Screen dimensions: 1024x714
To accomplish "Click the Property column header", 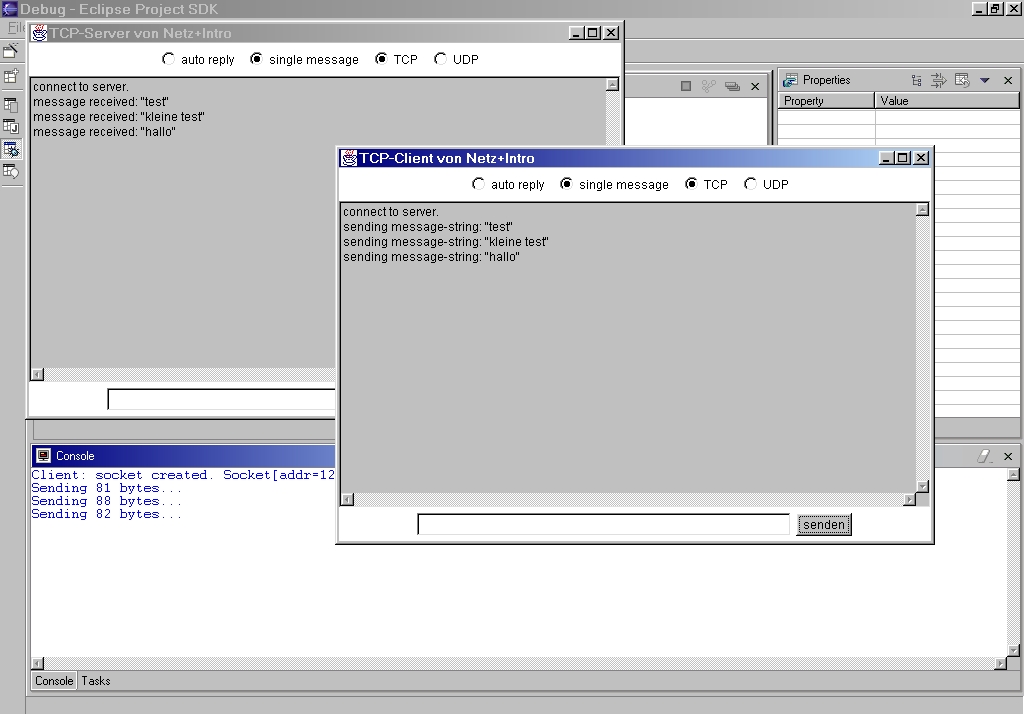I will pos(826,101).
